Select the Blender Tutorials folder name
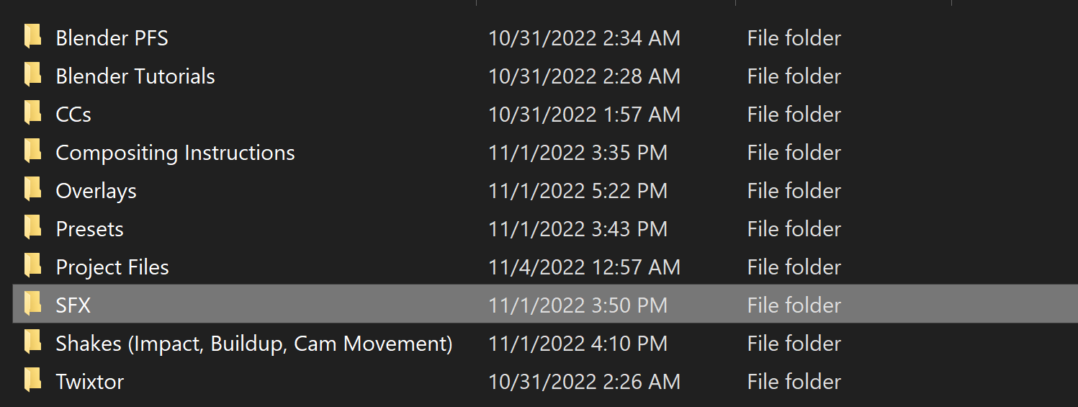This screenshot has height=407, width=1078. [135, 77]
